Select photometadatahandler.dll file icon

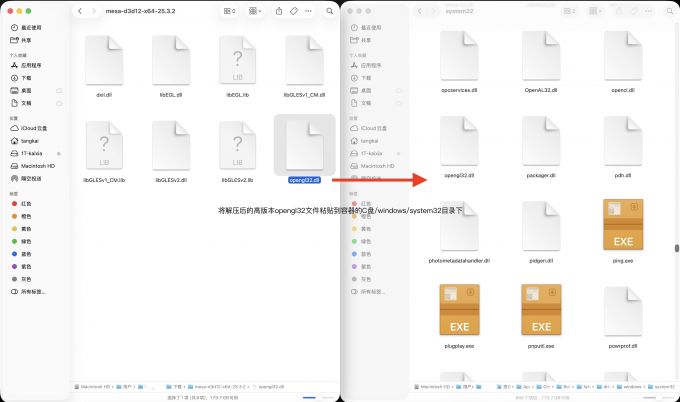(459, 226)
